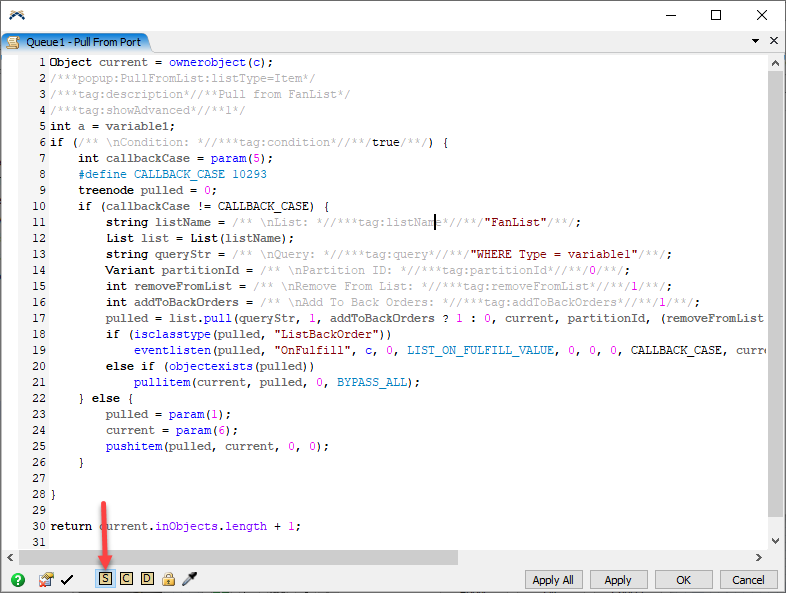Screen dimensions: 786x593
Task: Click the vertical scrollbar down arrow
Action: (775, 541)
